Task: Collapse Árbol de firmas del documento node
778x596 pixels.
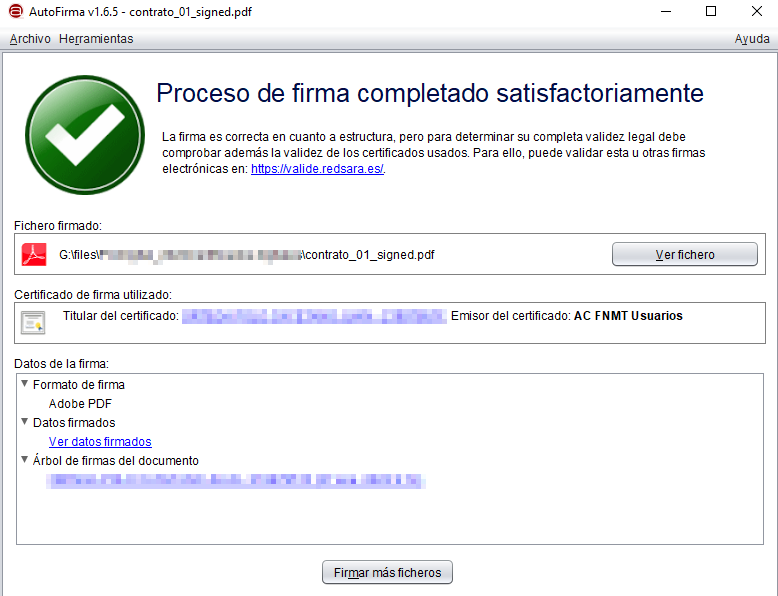Action: point(25,460)
